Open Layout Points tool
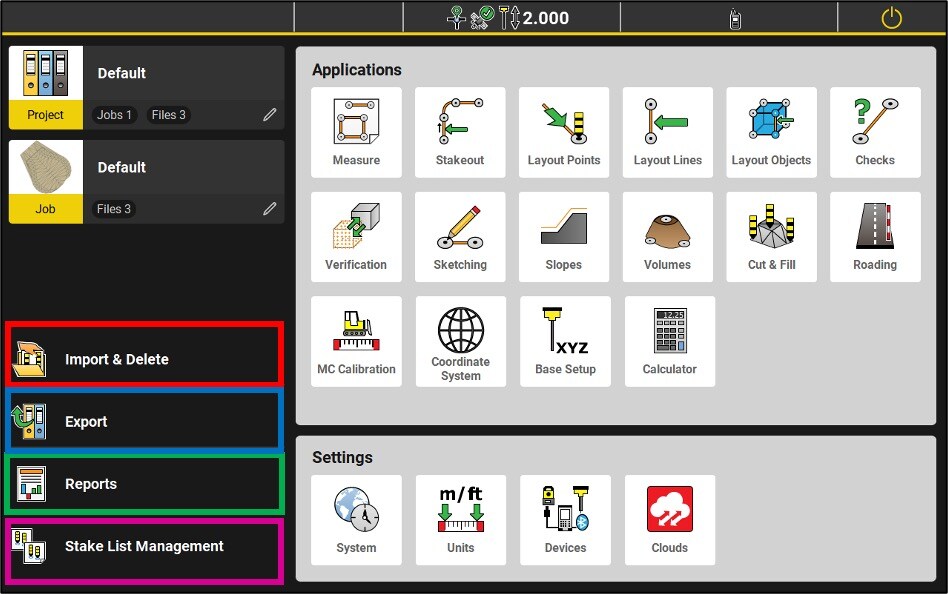This screenshot has width=948, height=594. pos(564,132)
